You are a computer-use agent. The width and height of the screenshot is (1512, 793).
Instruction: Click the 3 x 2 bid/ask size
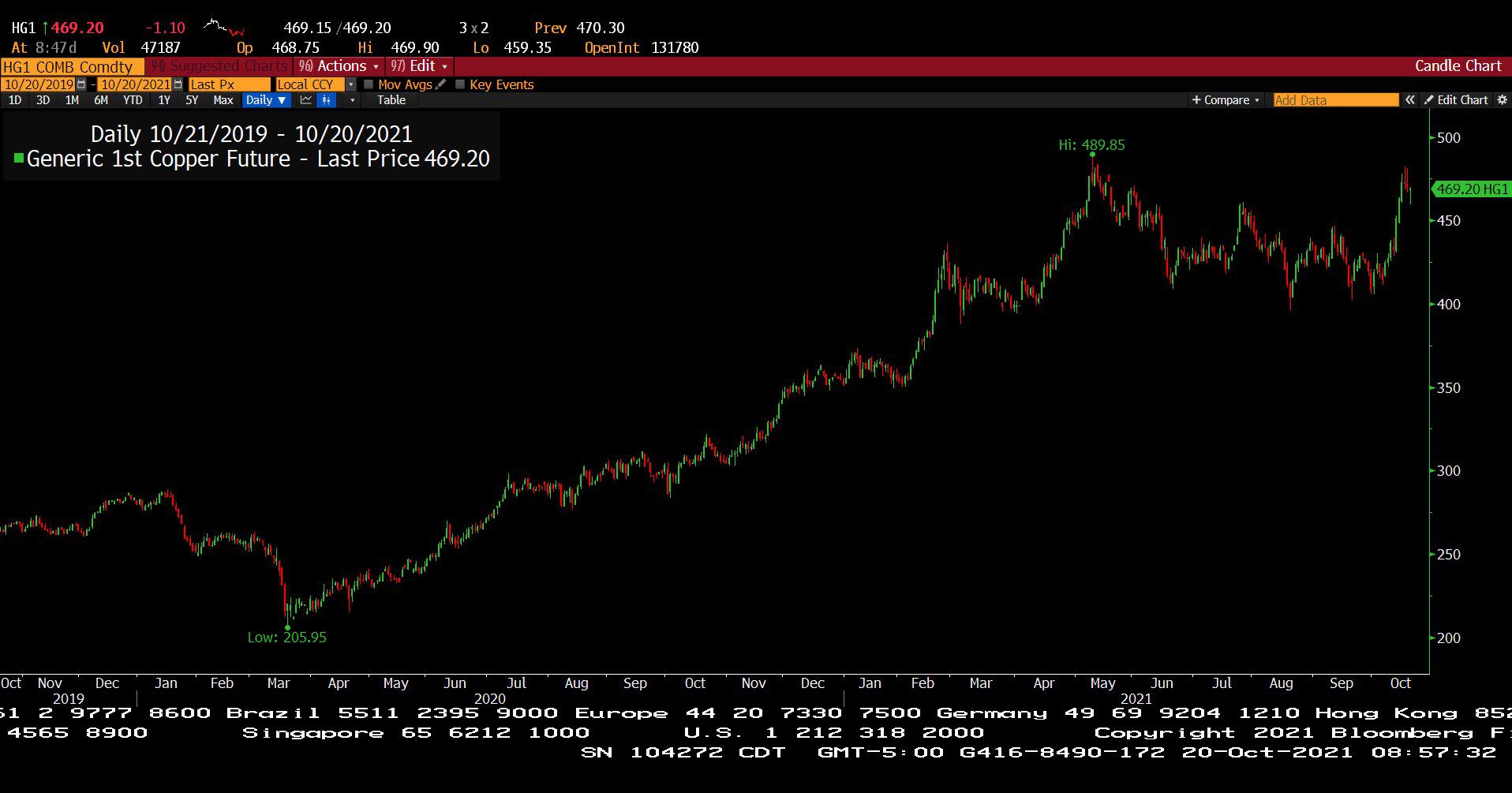point(473,28)
